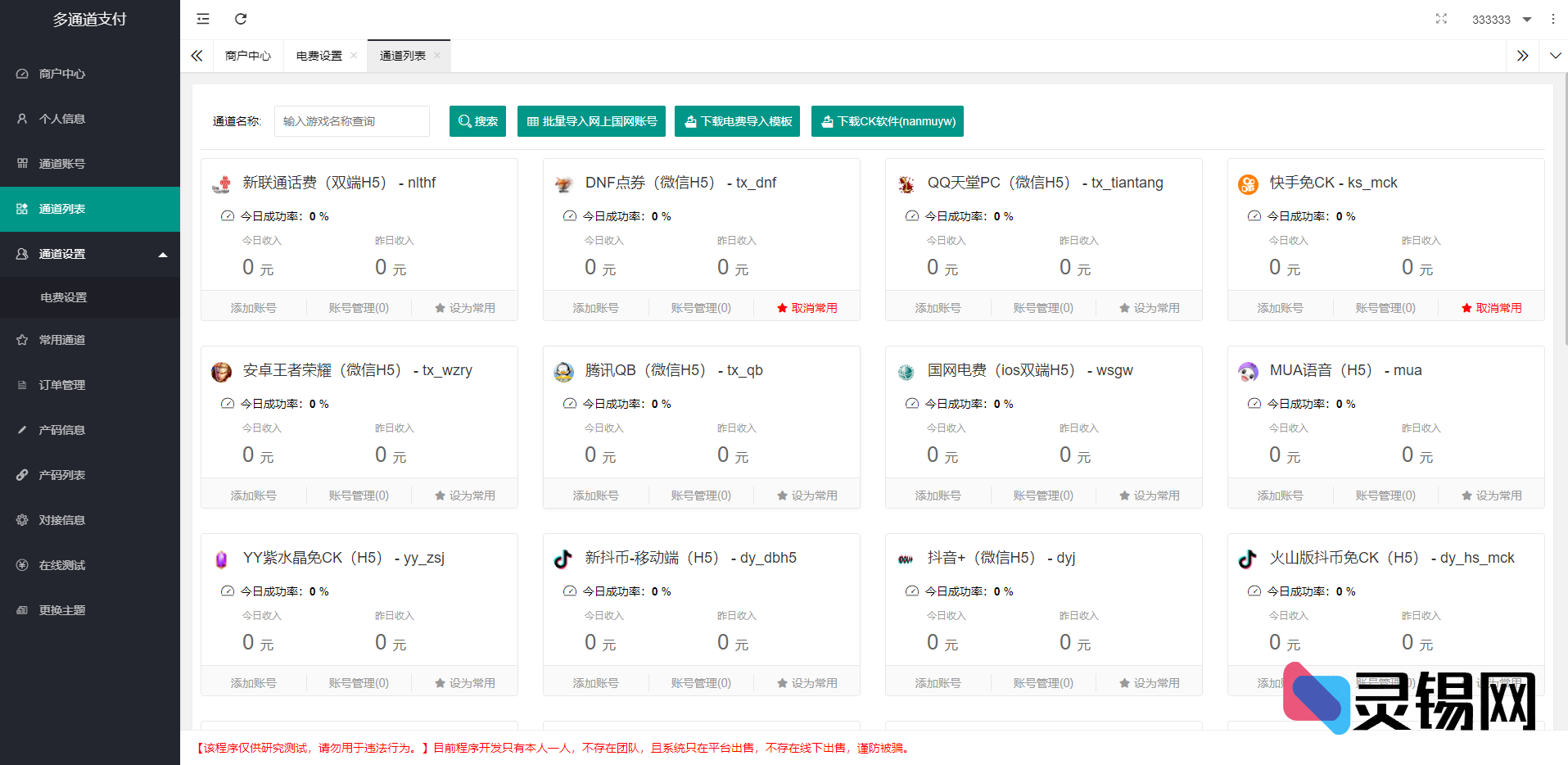Click the fullscreen icon near the user name
The image size is (1568, 765).
pos(1442,19)
